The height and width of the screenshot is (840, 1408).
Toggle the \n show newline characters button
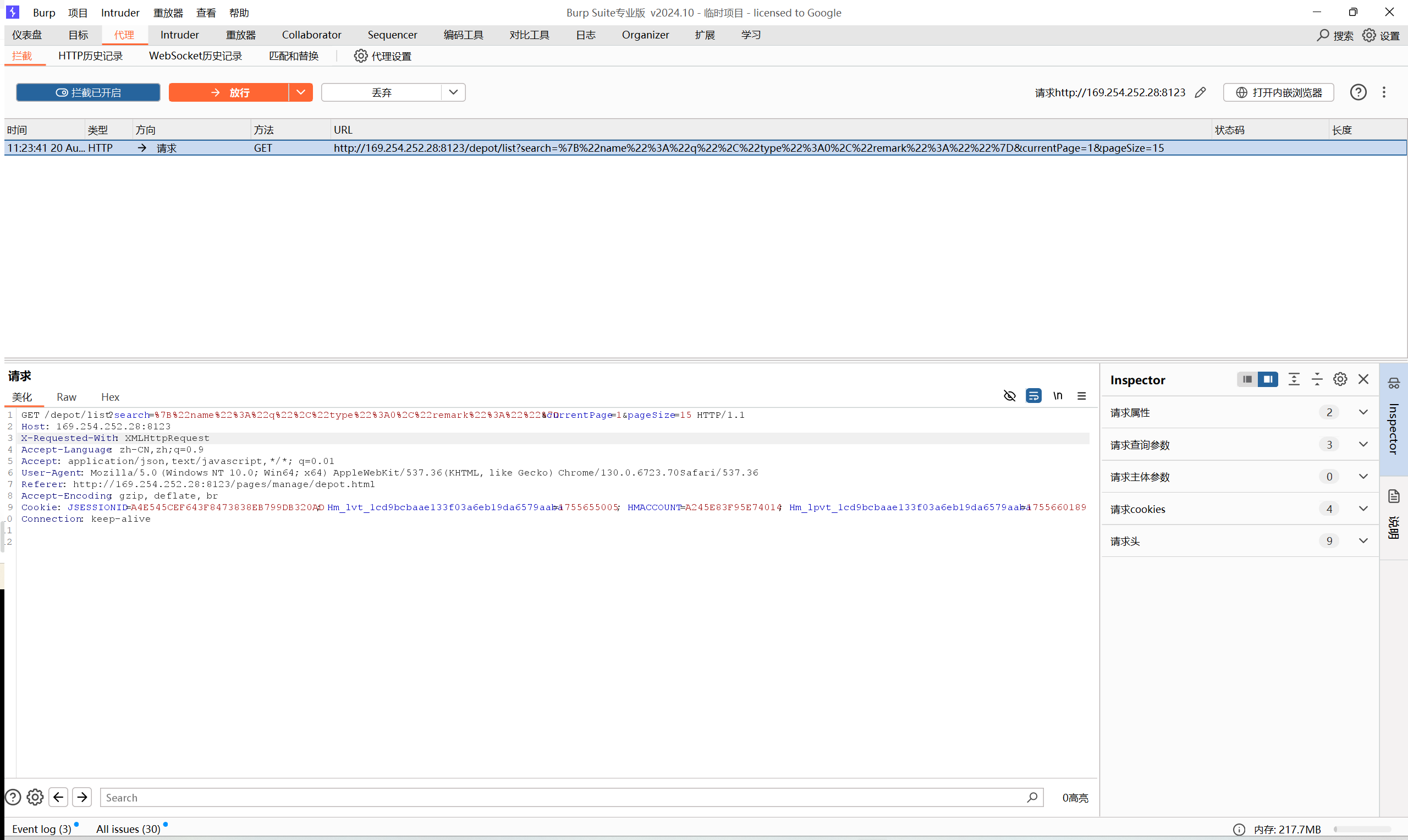pyautogui.click(x=1058, y=396)
